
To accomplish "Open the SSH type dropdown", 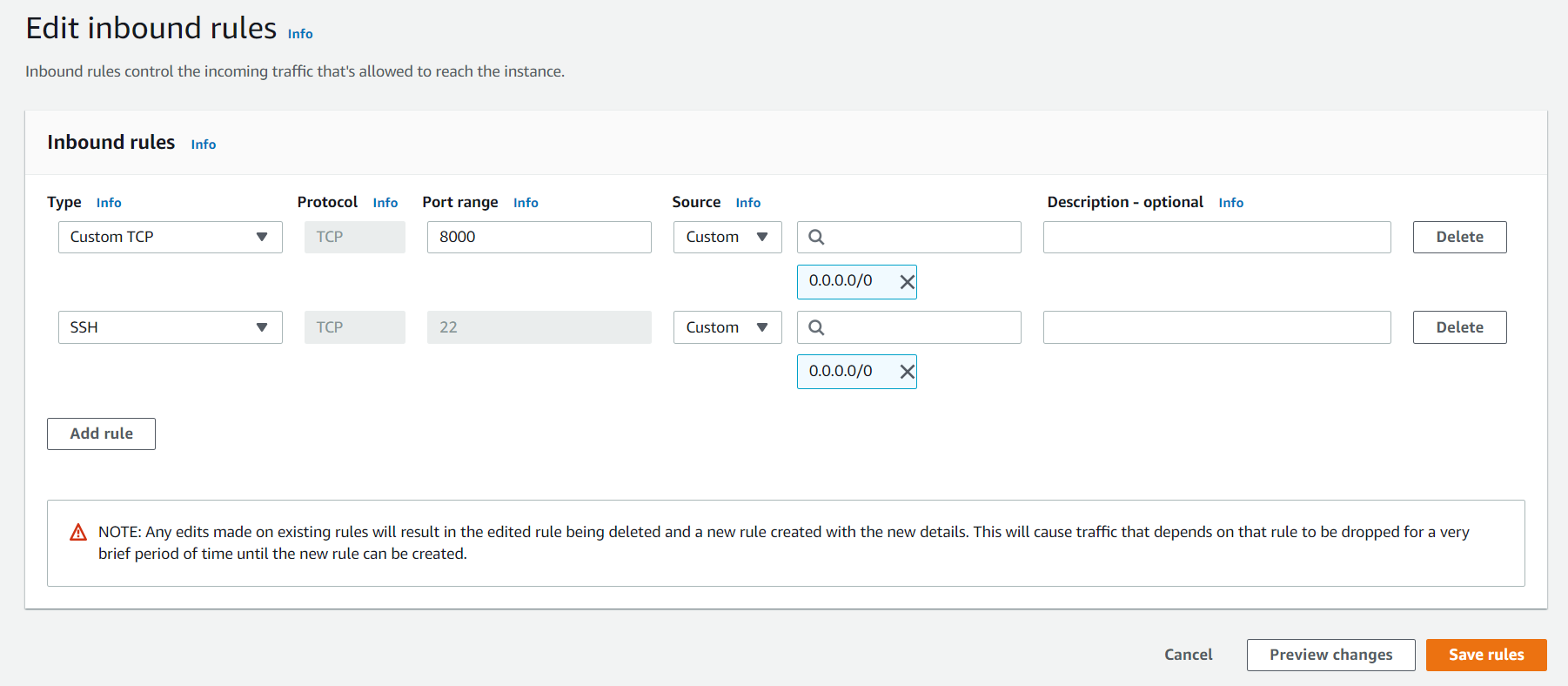I will (x=170, y=327).
